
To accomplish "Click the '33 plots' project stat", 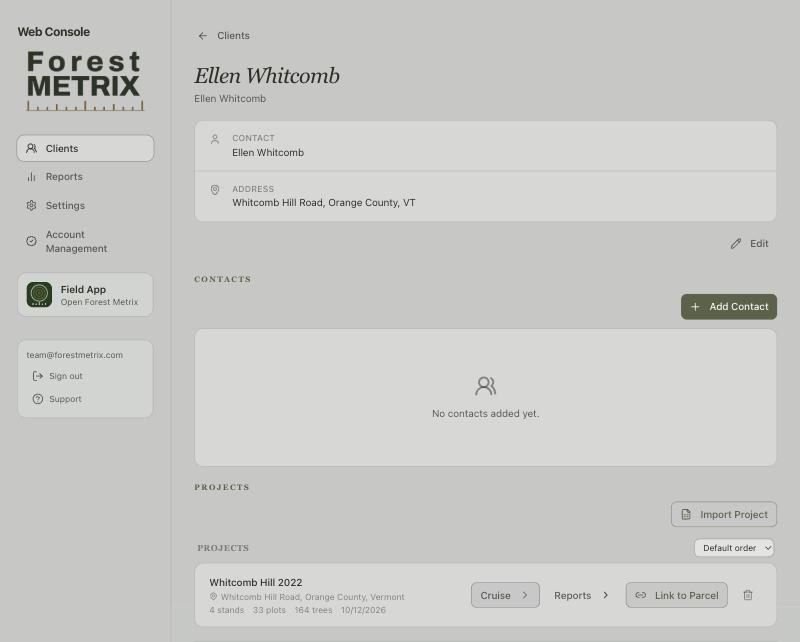I will point(269,610).
